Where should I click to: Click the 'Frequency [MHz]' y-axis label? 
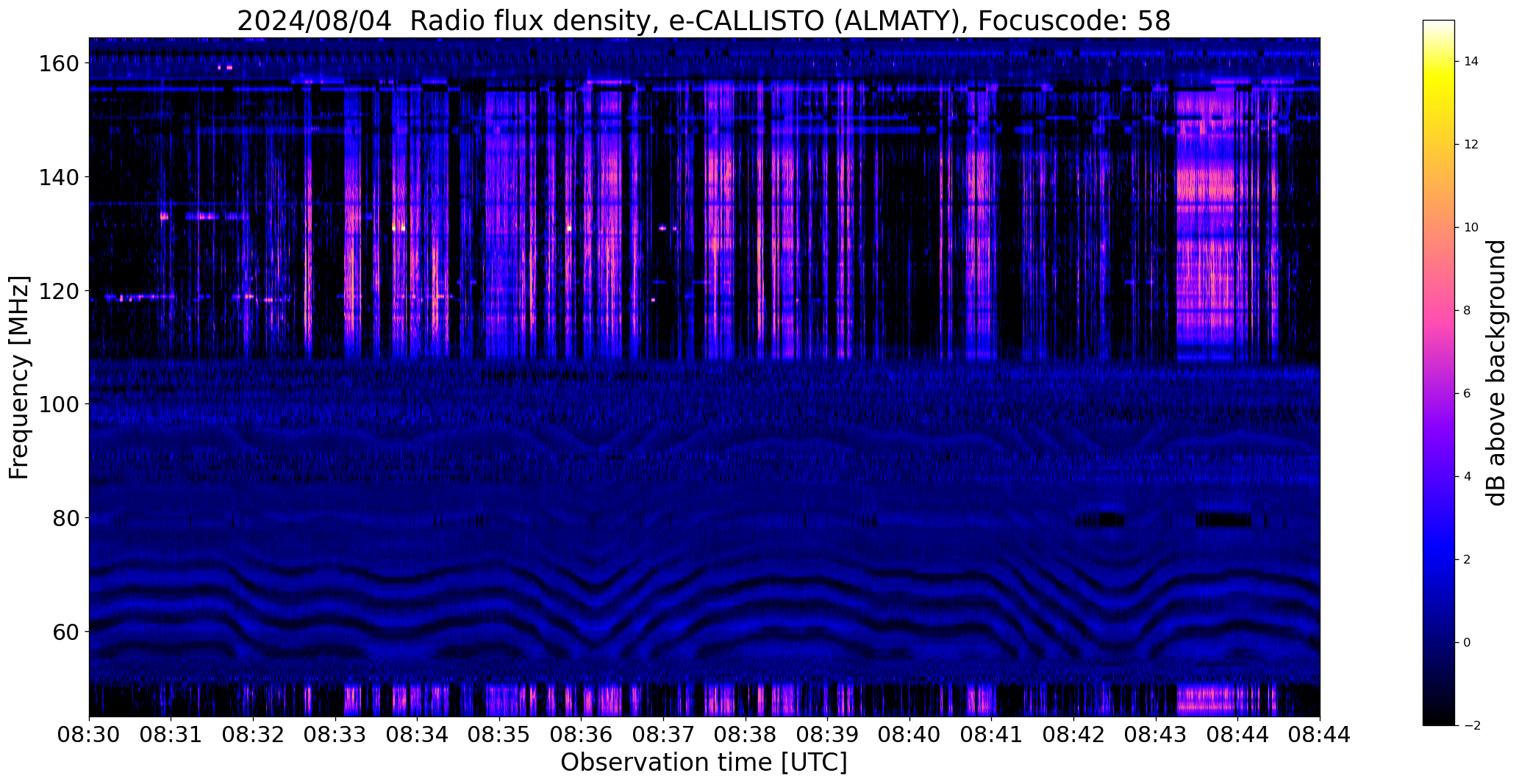click(x=19, y=378)
